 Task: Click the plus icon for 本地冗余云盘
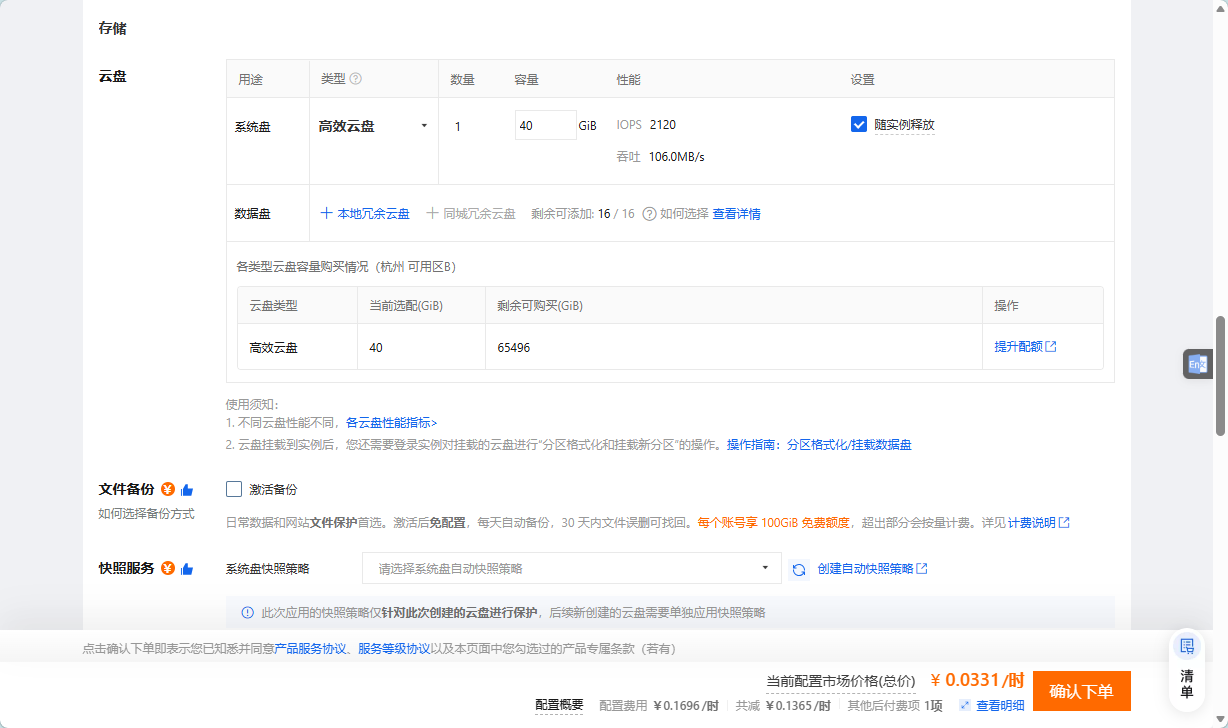pos(326,214)
